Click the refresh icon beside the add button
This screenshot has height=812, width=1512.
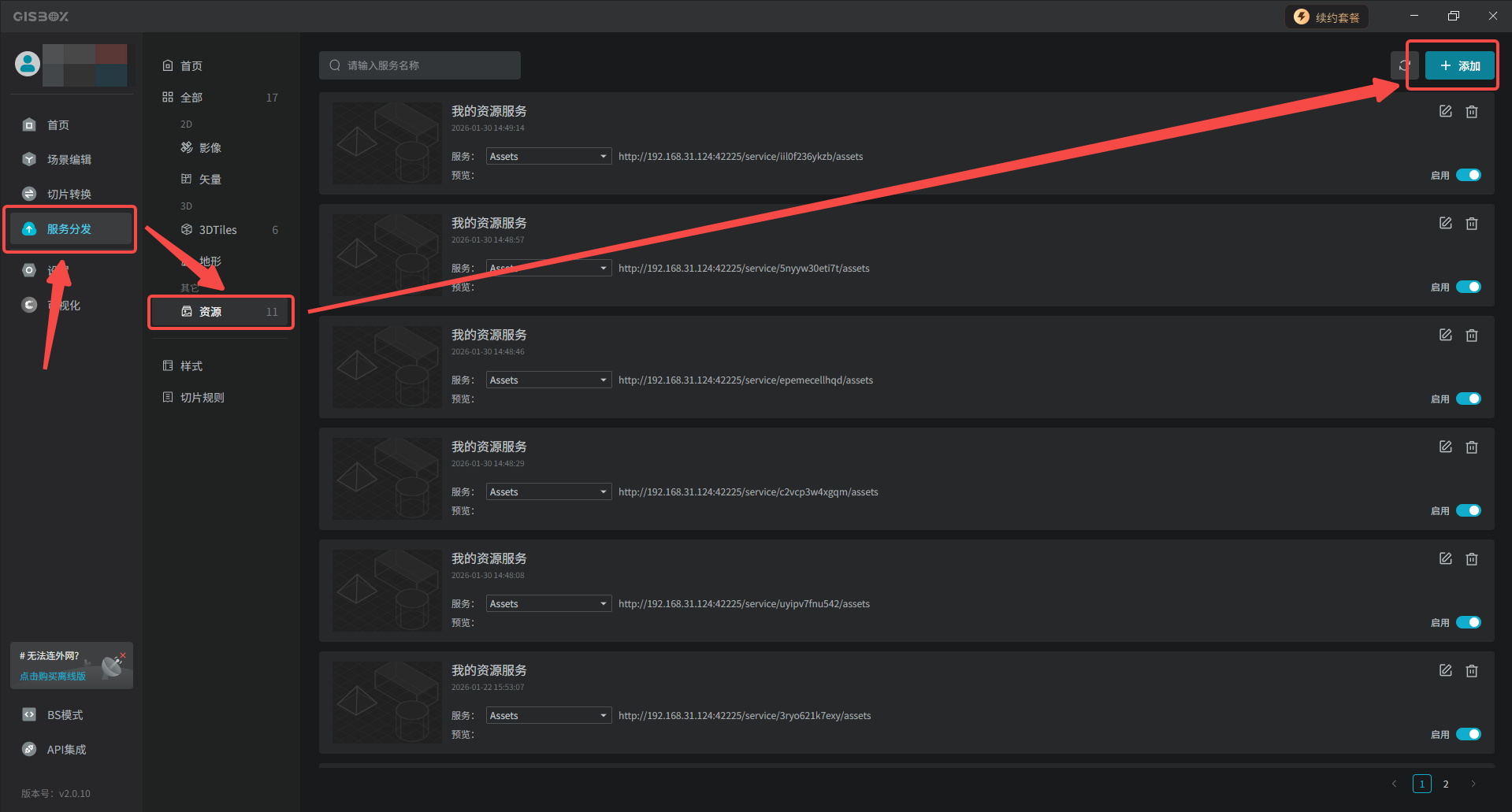coord(1404,66)
